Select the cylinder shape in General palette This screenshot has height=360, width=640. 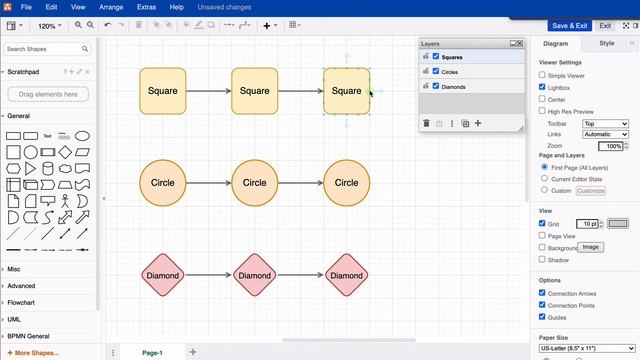tap(48, 169)
